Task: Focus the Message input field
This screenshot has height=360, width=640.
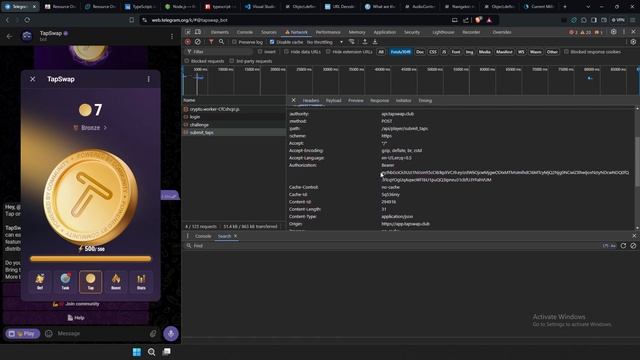Action: 102,333
